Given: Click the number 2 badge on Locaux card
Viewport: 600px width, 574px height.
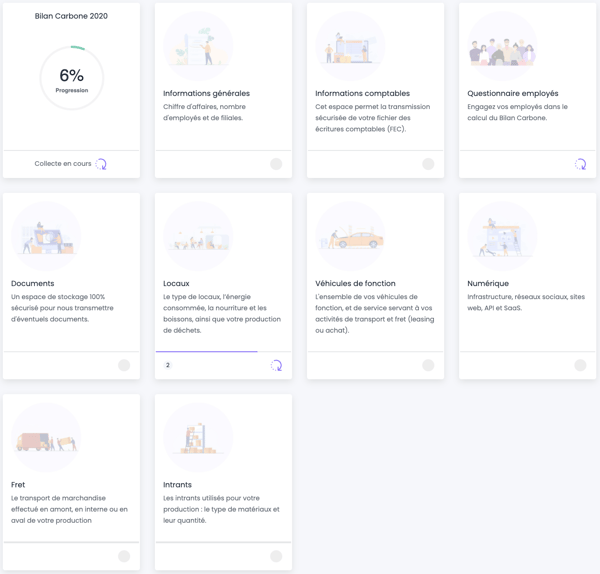Looking at the screenshot, I should point(168,365).
